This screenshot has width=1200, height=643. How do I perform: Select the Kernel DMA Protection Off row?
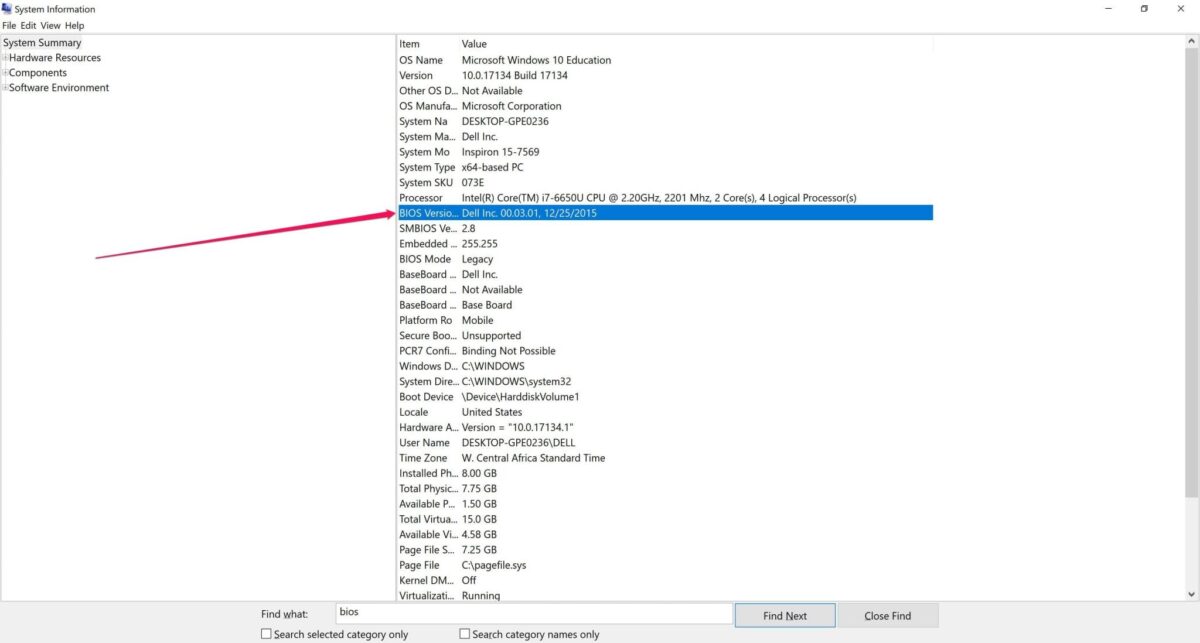665,581
